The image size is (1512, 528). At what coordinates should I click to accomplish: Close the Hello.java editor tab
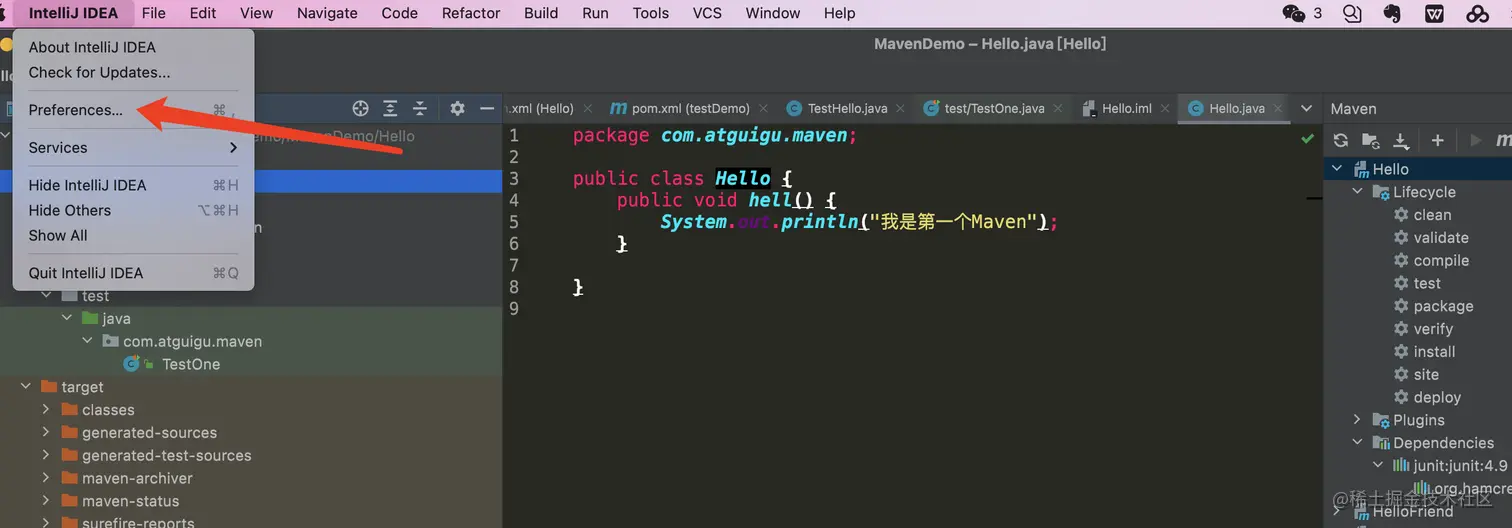1279,109
